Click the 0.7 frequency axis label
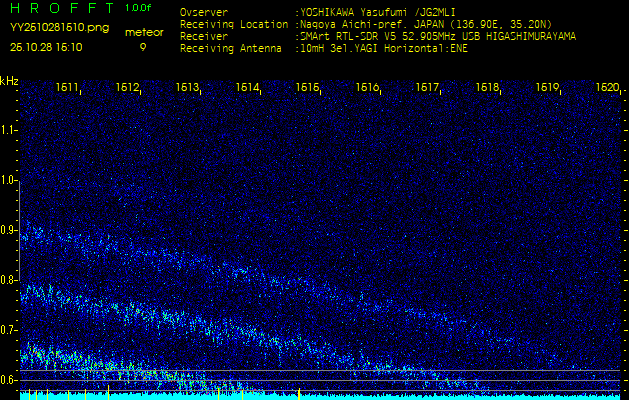The height and width of the screenshot is (400, 629). point(9,329)
